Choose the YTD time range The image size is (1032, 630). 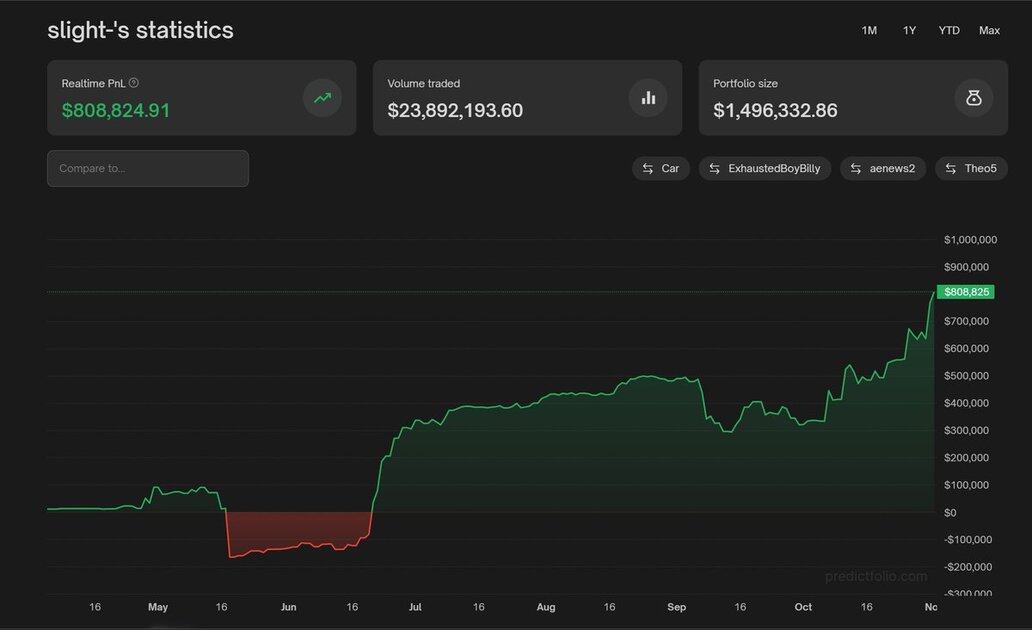(949, 31)
